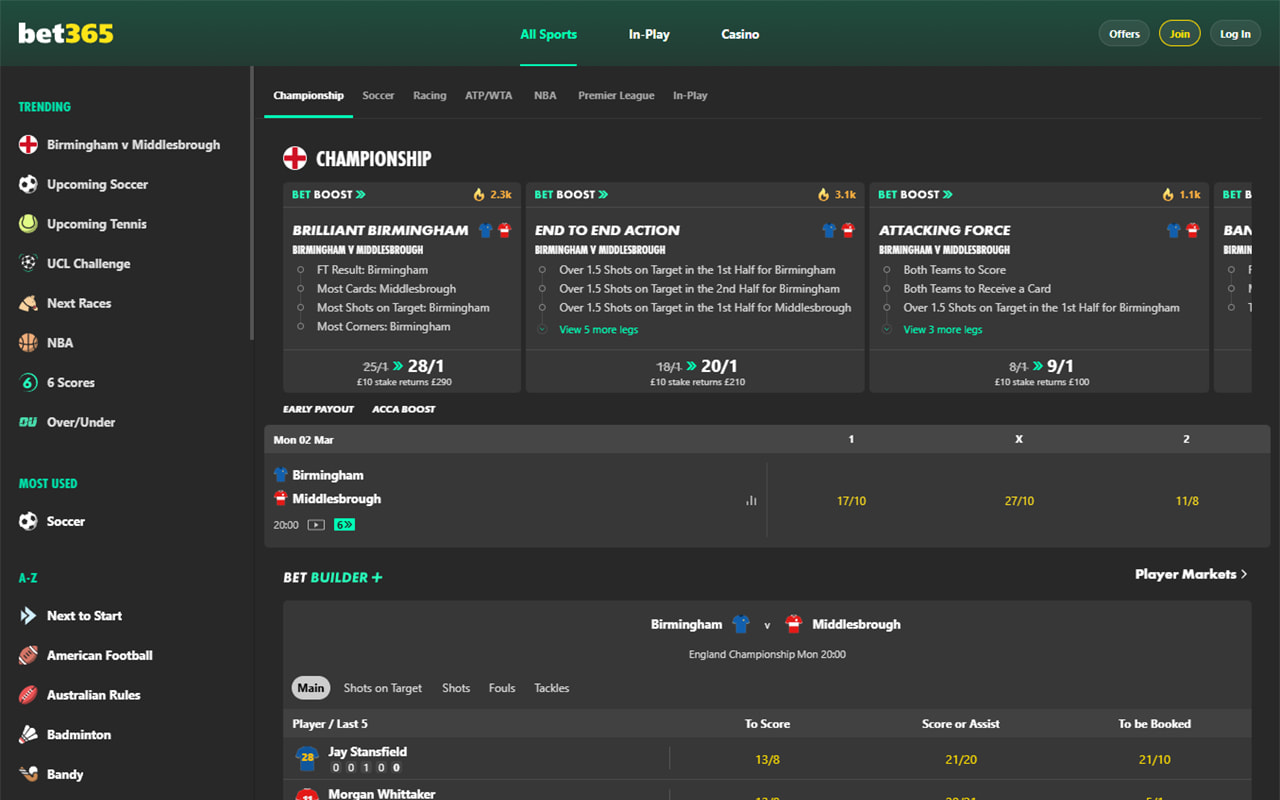The height and width of the screenshot is (800, 1280).
Task: Click the Badminton shuttlecock icon
Action: (x=28, y=735)
